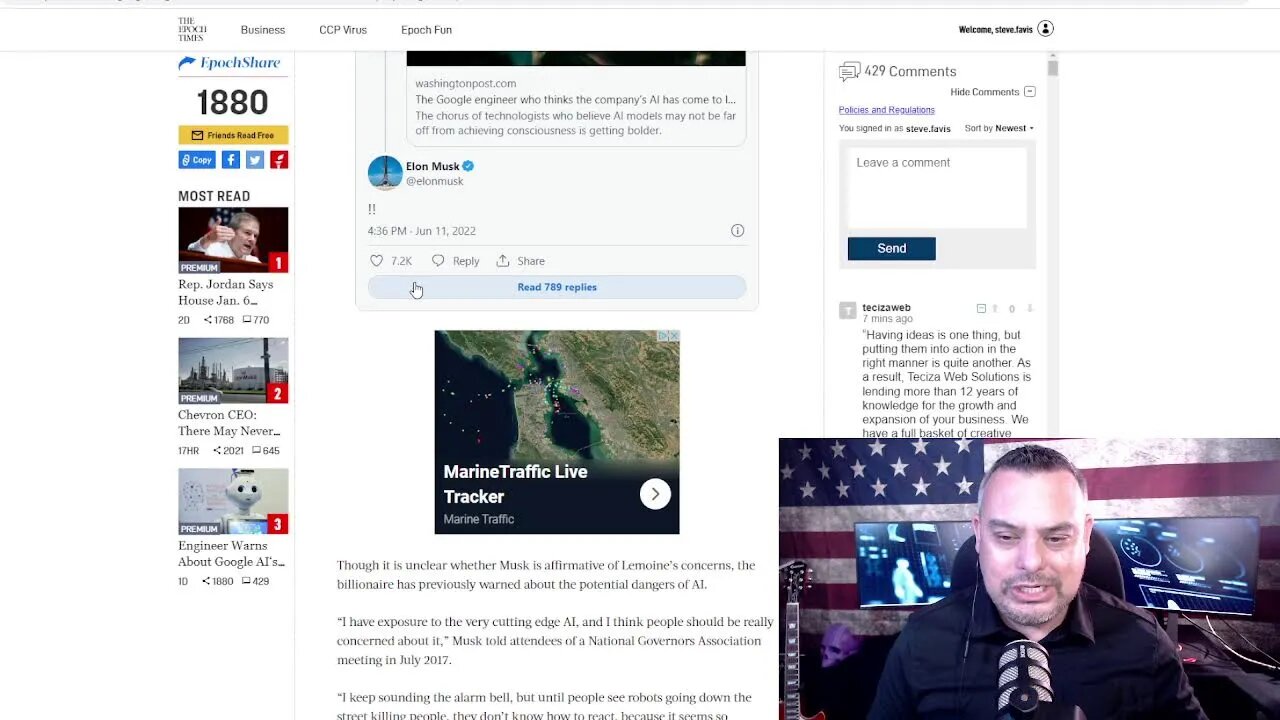The image size is (1280, 720).
Task: Upvote tecizaweb's comment
Action: coord(994,309)
